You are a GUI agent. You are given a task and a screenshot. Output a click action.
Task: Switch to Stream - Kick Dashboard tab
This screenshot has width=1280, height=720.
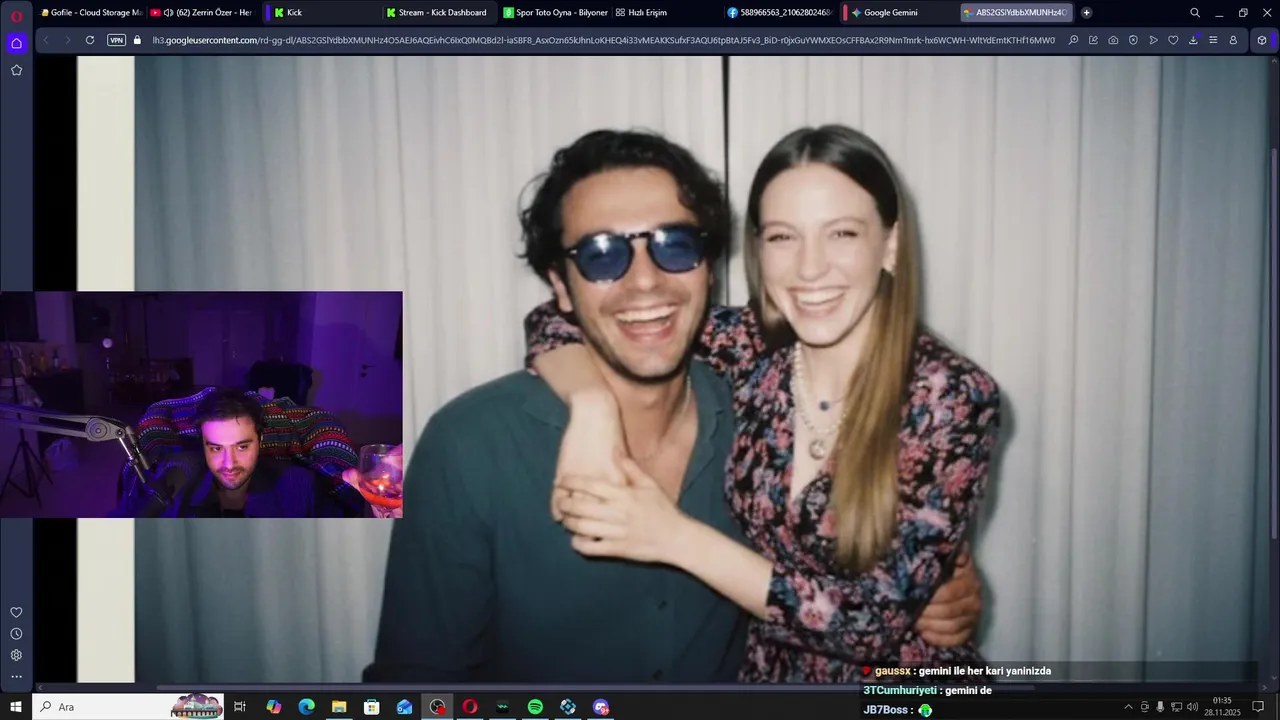pyautogui.click(x=438, y=13)
